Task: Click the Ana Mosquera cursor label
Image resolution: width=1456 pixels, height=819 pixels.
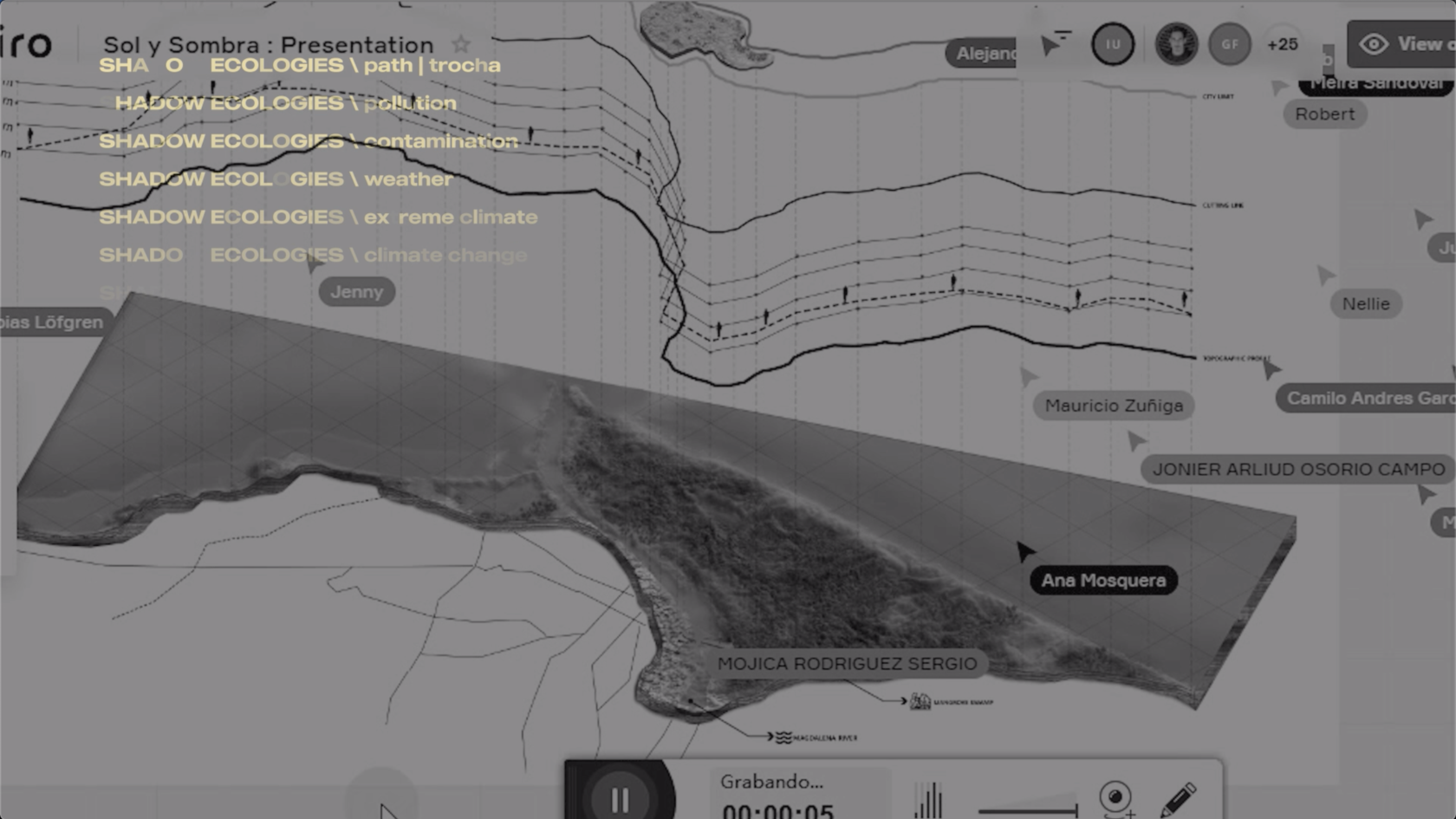Action: 1103,581
